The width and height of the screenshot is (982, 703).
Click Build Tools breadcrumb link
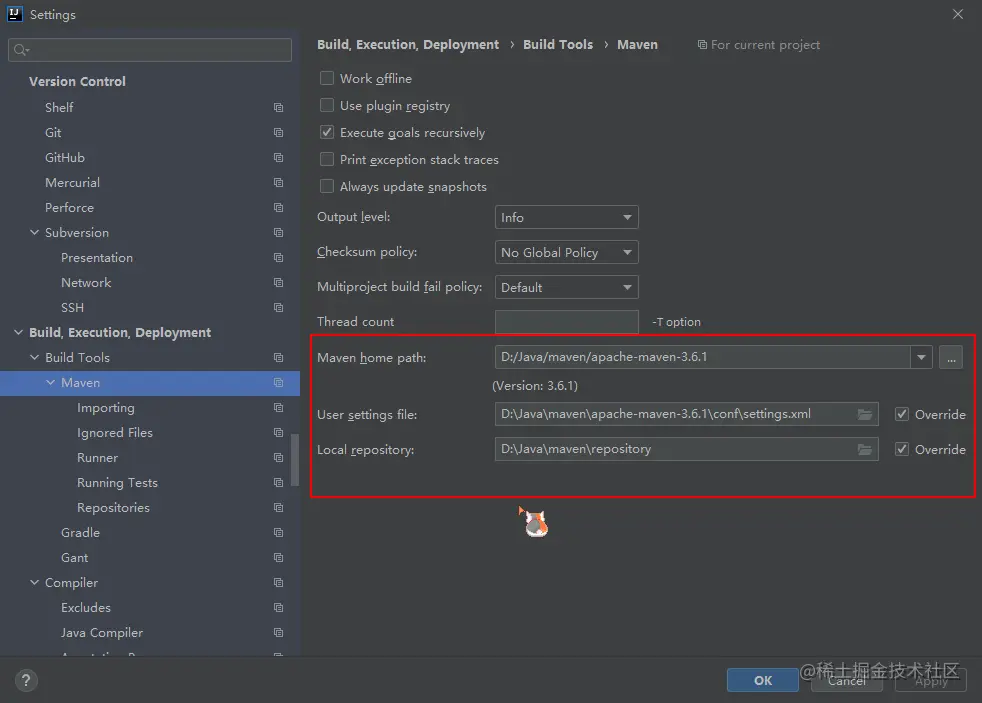click(558, 44)
